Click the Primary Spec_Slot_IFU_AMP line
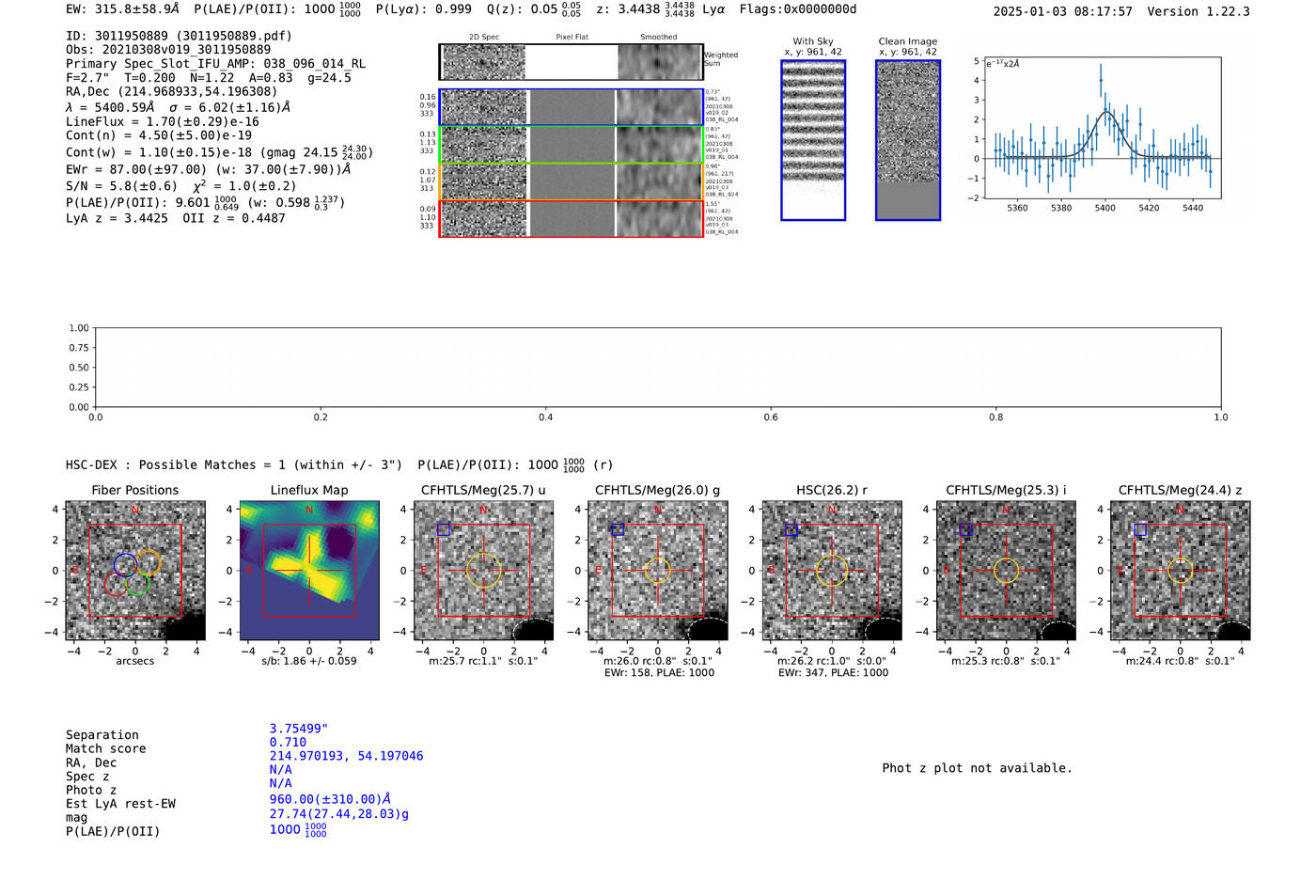The height and width of the screenshot is (896, 1316). point(216,64)
